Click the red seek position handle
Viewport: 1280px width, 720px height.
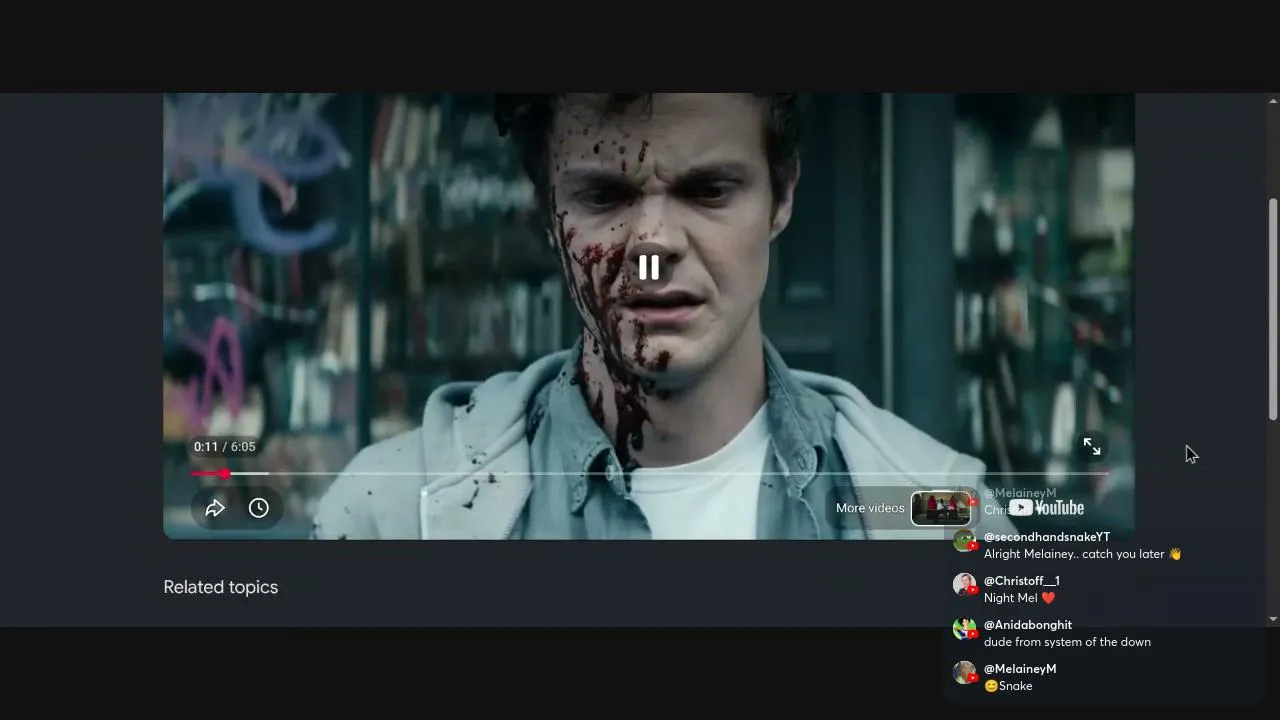[225, 474]
